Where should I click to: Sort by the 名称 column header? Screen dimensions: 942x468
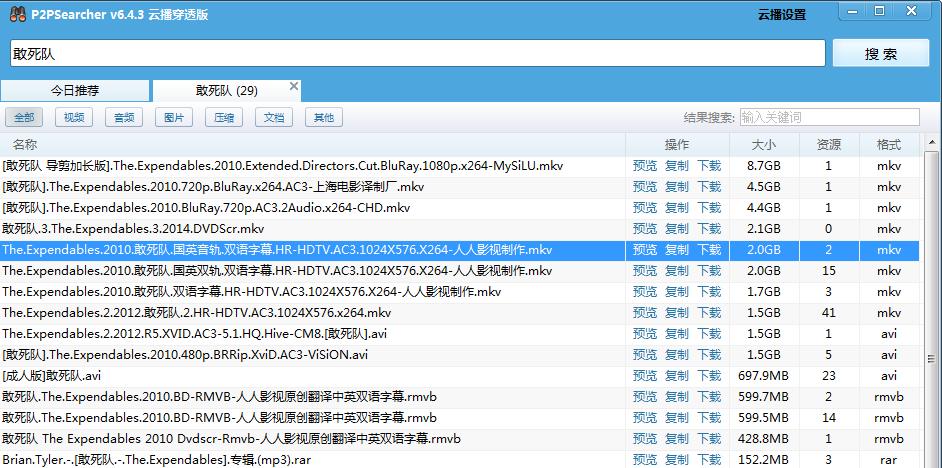pyautogui.click(x=312, y=145)
